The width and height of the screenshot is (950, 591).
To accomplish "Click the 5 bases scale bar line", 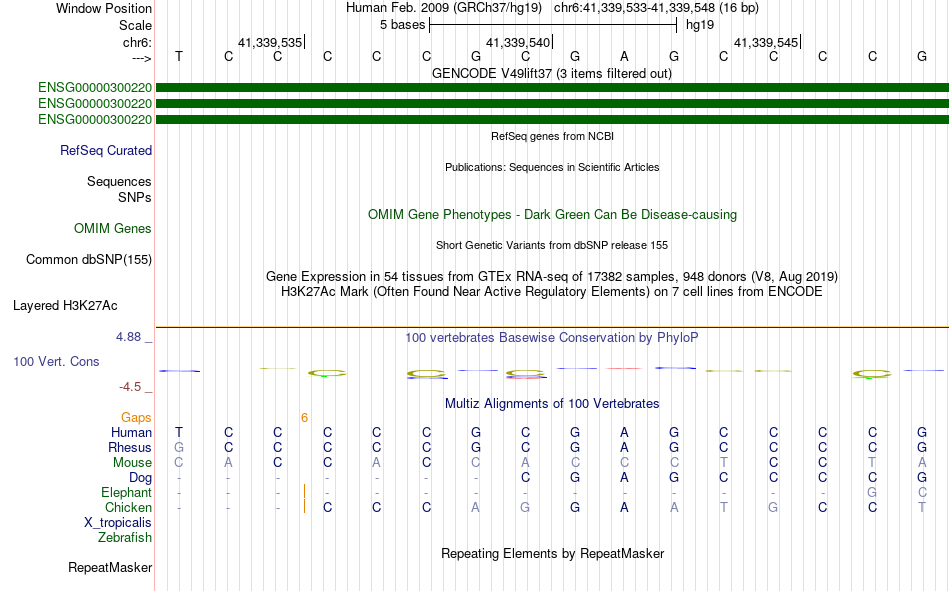I will coord(553,25).
